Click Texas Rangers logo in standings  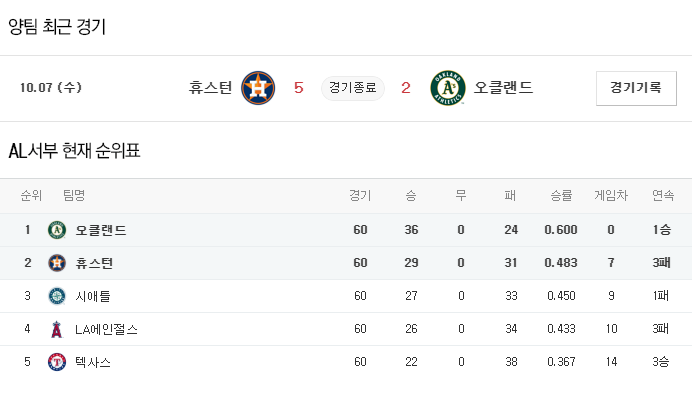pos(57,362)
